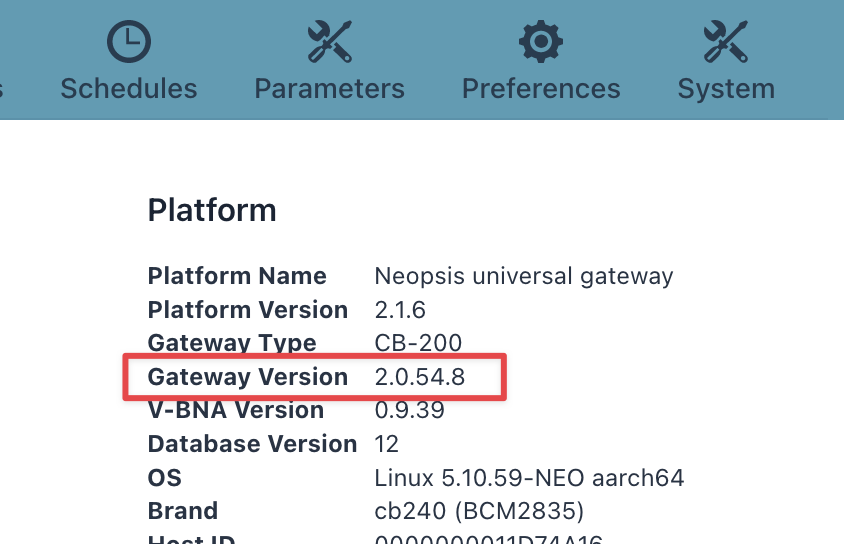Select Gateway Type value CB-200
Screen dimensions: 844x544
[x=418, y=343]
